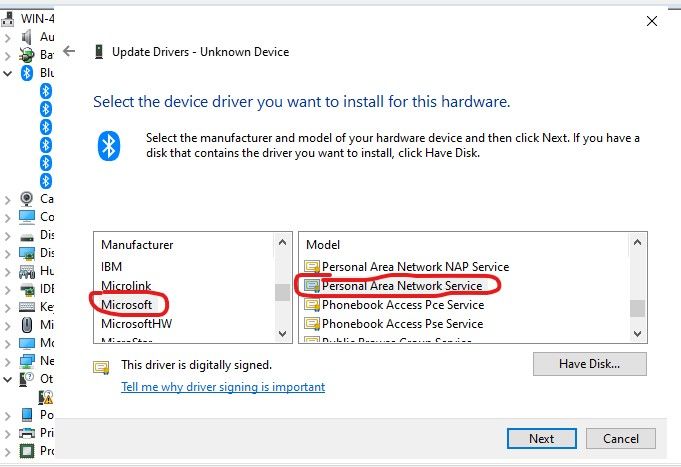Image resolution: width=681 pixels, height=467 pixels.
Task: Click the Phonebook Access Pce Service icon
Action: tap(312, 305)
